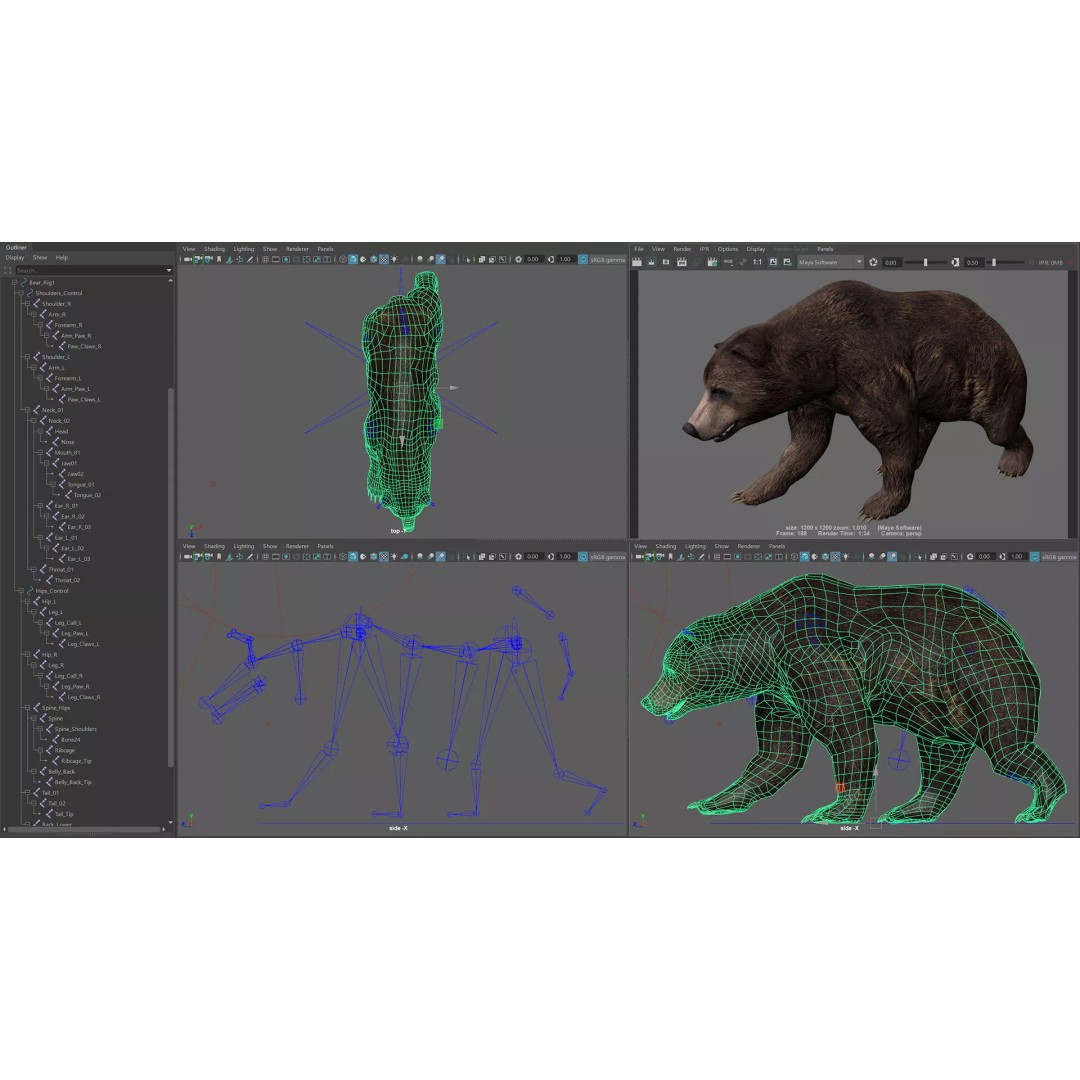Click Bookmarks icon in top viewport toolbar
1080x1080 pixels.
tap(219, 260)
